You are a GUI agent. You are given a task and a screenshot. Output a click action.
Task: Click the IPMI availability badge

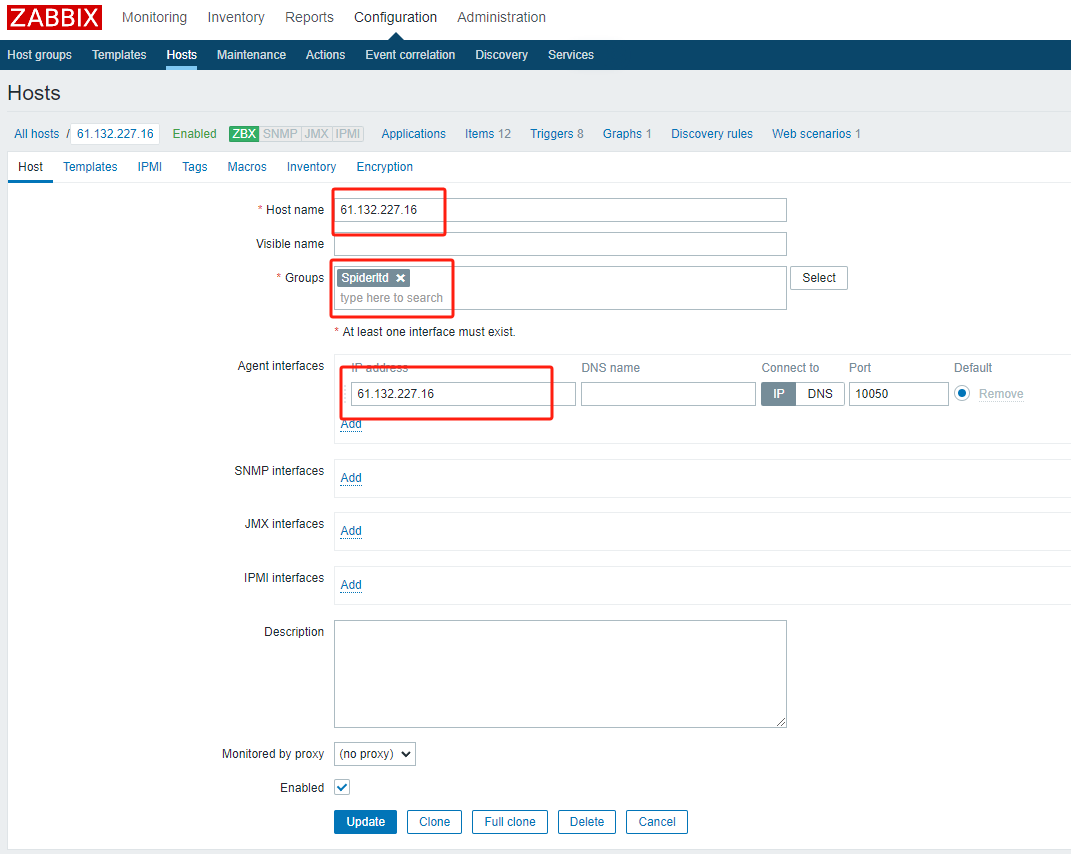(348, 134)
